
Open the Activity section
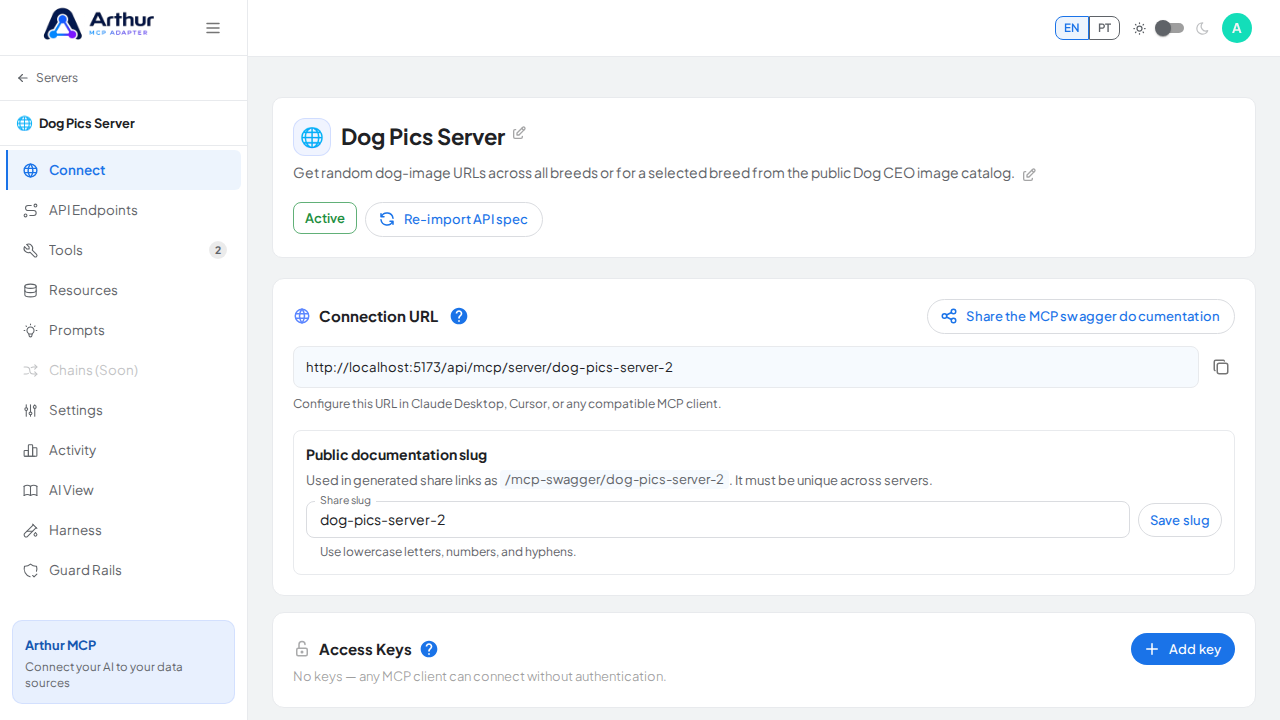(123, 450)
